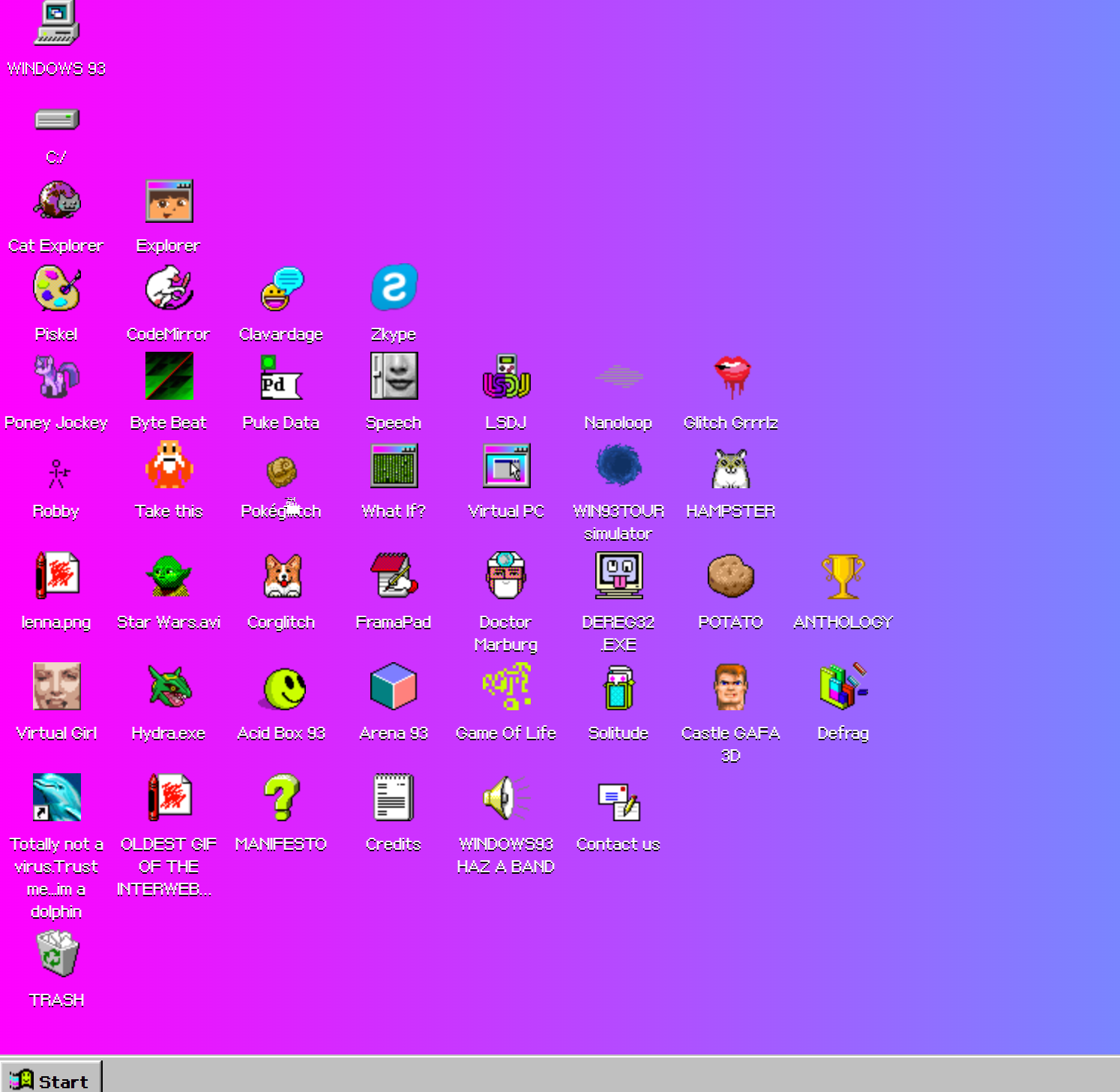Launch Doctor Marburg icon
Viewport: 1120px width, 1092px height.
point(506,575)
